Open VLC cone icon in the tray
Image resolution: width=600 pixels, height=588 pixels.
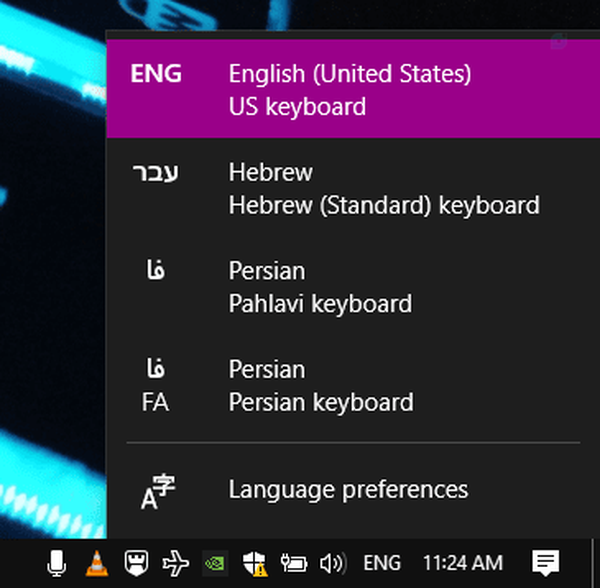coord(96,563)
